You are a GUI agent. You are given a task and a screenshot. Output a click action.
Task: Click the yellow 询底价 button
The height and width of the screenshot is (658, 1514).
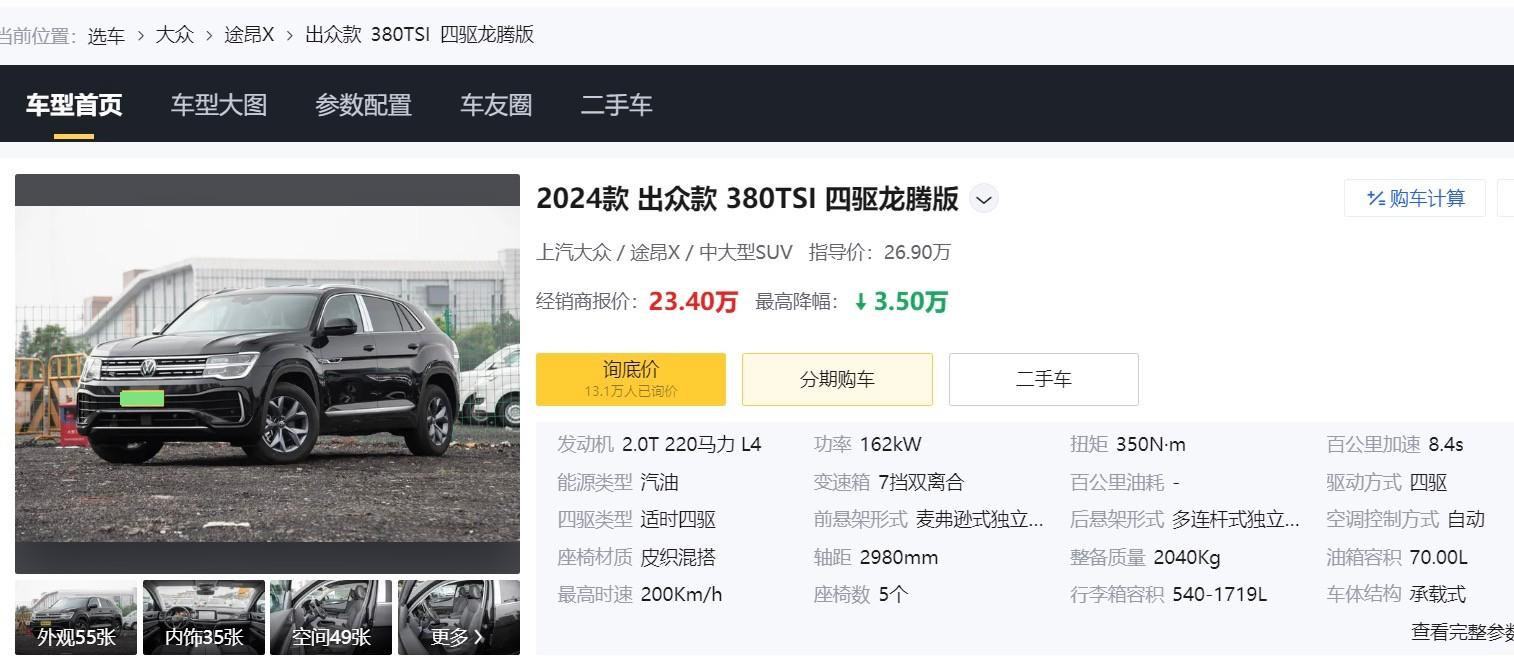(x=630, y=379)
